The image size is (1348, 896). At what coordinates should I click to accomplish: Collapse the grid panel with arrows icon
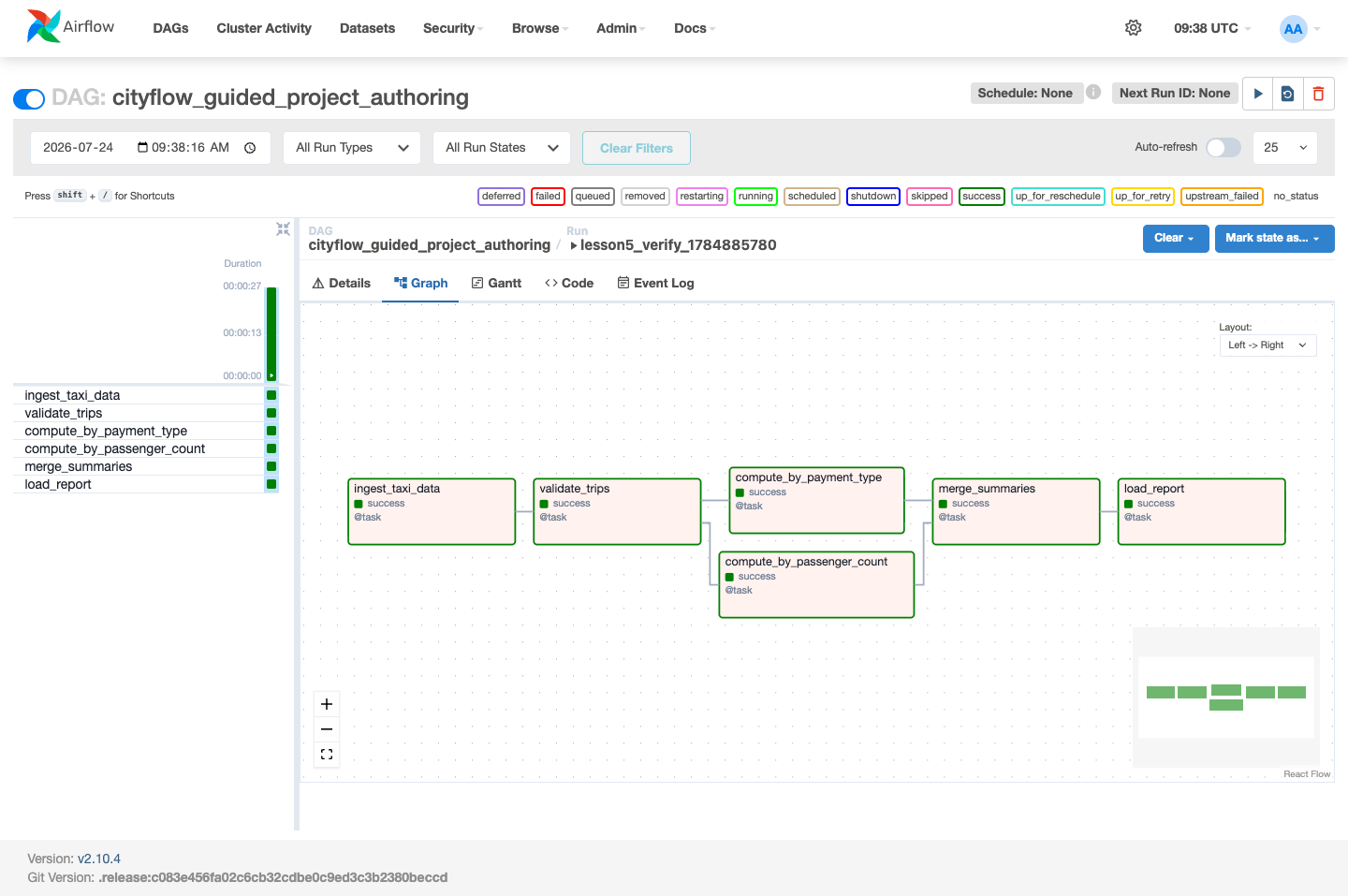pyautogui.click(x=283, y=229)
